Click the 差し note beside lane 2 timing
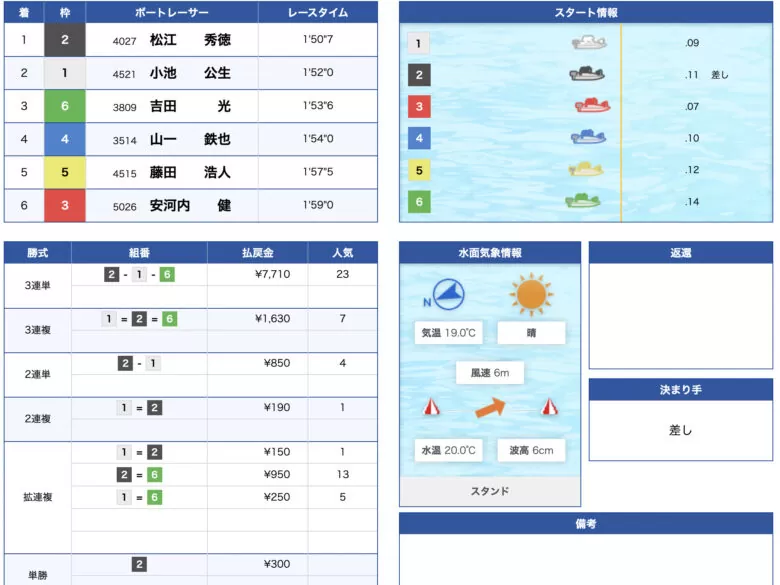The width and height of the screenshot is (780, 585). click(x=719, y=75)
